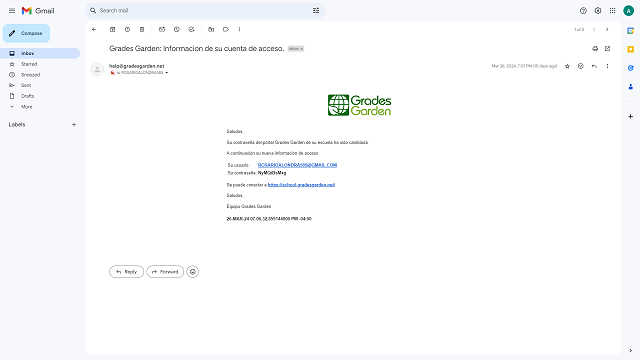640x360 pixels.
Task: Open Google Tasks side panel
Action: pyautogui.click(x=631, y=68)
